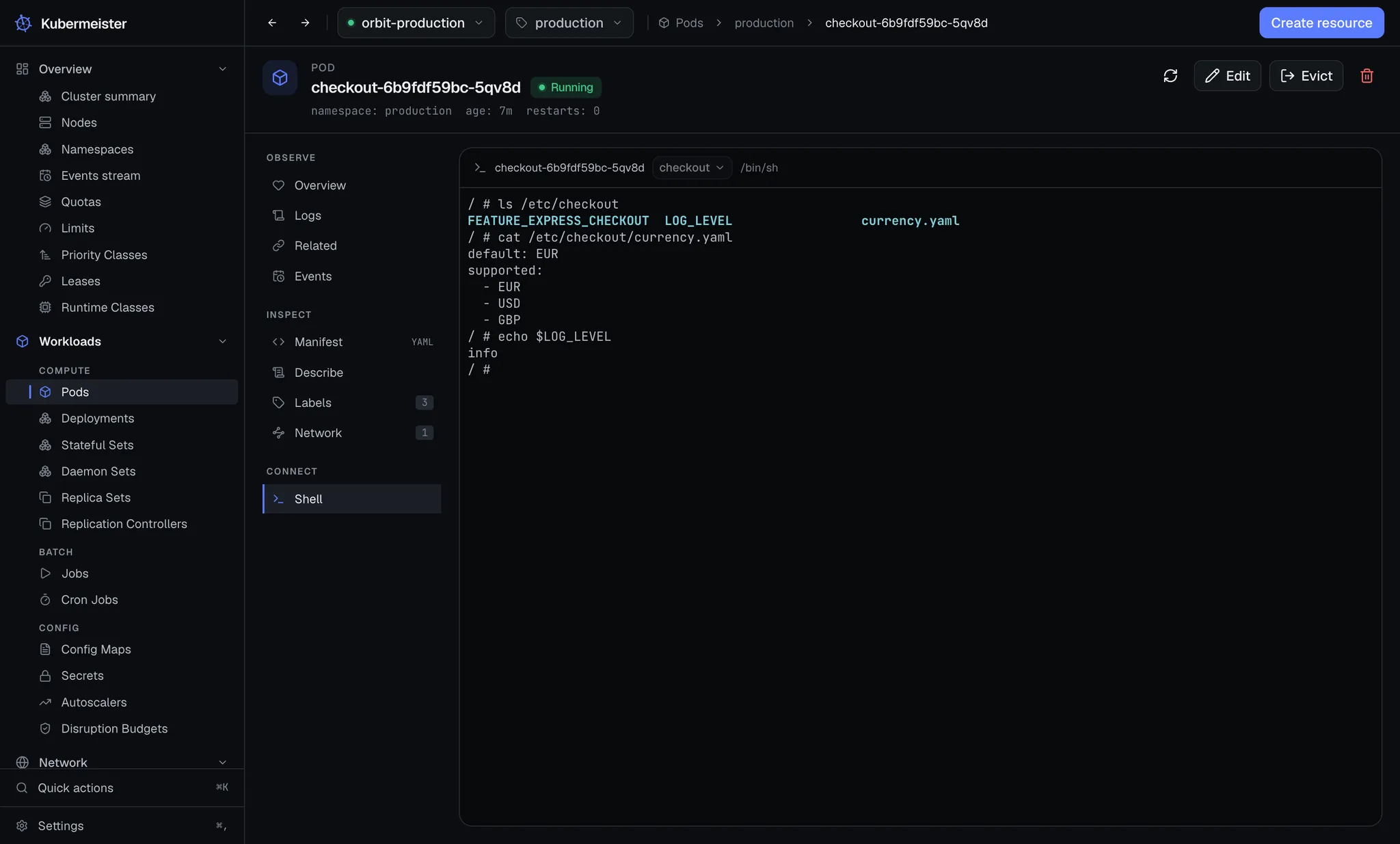The image size is (1400, 844).
Task: Open Quick actions search
Action: pyautogui.click(x=122, y=788)
